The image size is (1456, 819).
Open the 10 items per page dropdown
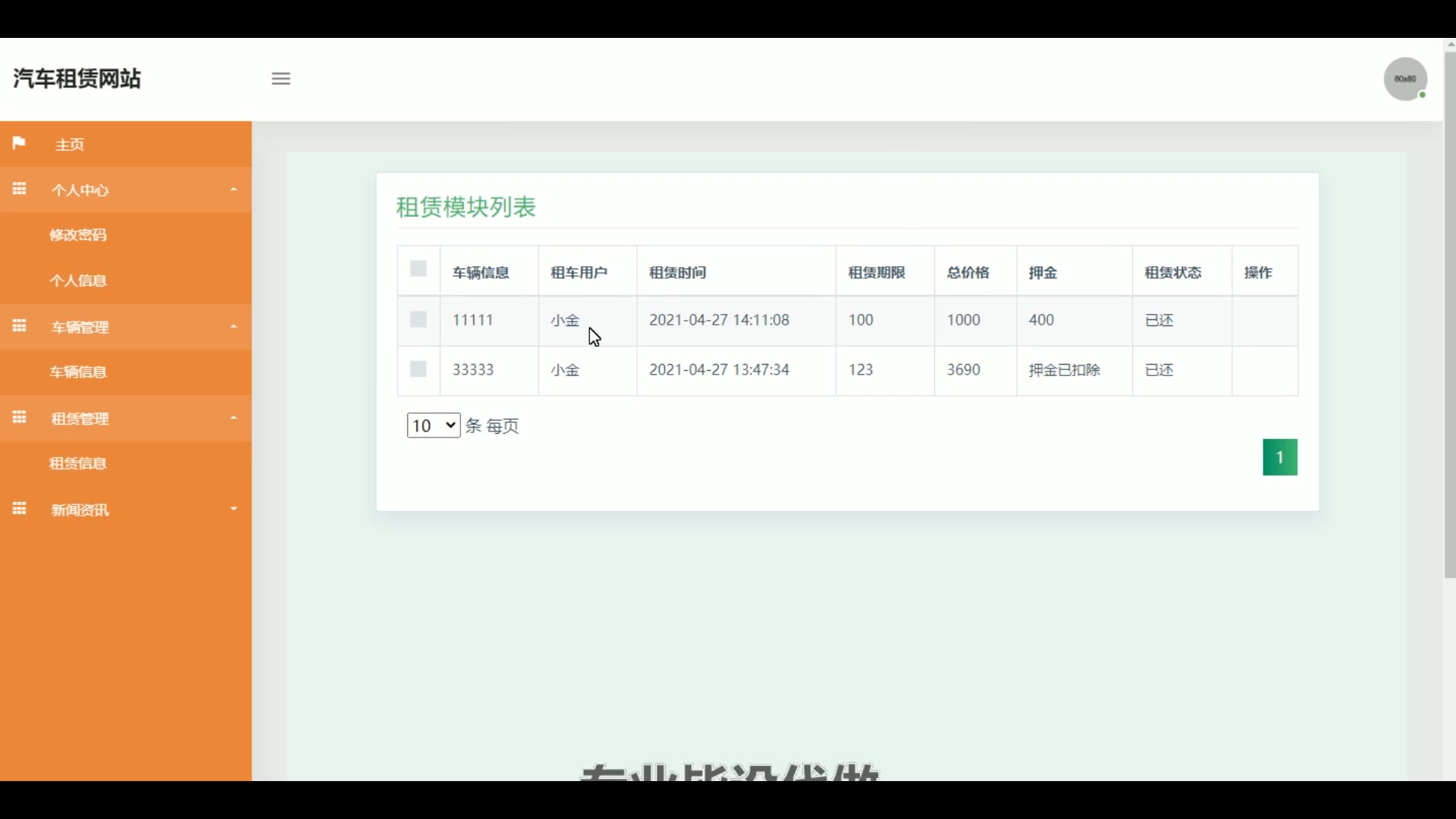click(433, 425)
